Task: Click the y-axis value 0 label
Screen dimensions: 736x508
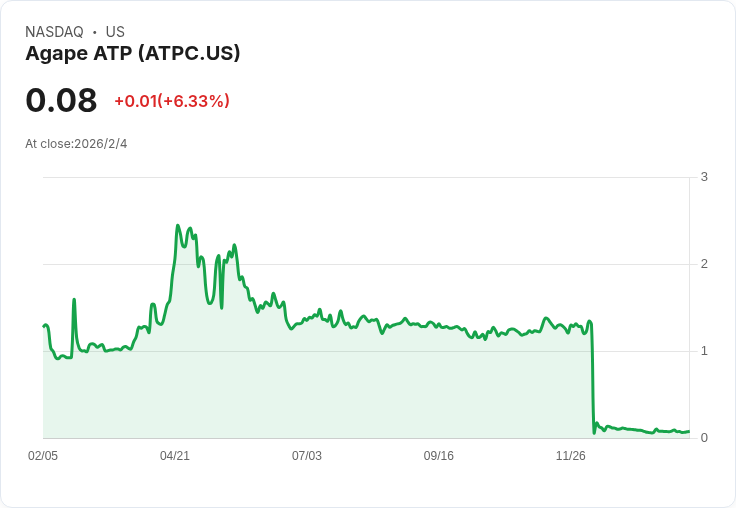Action: [x=704, y=438]
